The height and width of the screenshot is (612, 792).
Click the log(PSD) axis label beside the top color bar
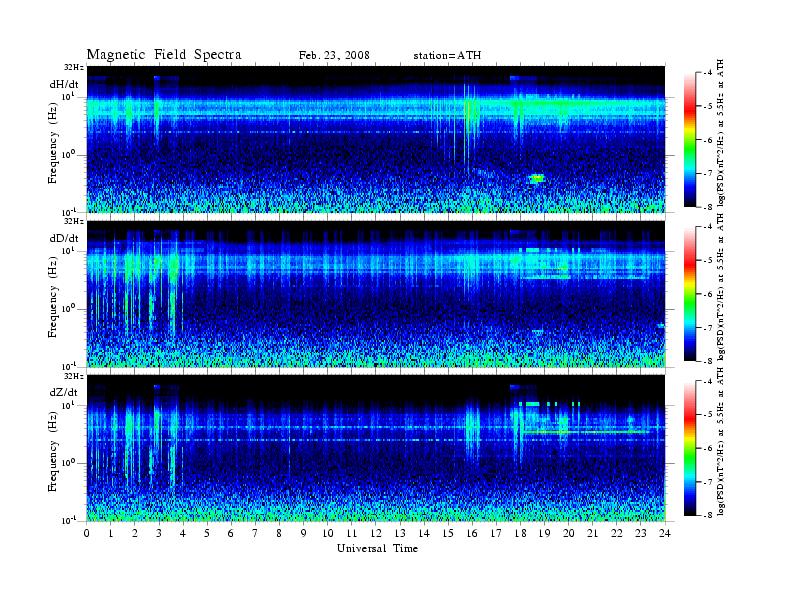pos(721,132)
